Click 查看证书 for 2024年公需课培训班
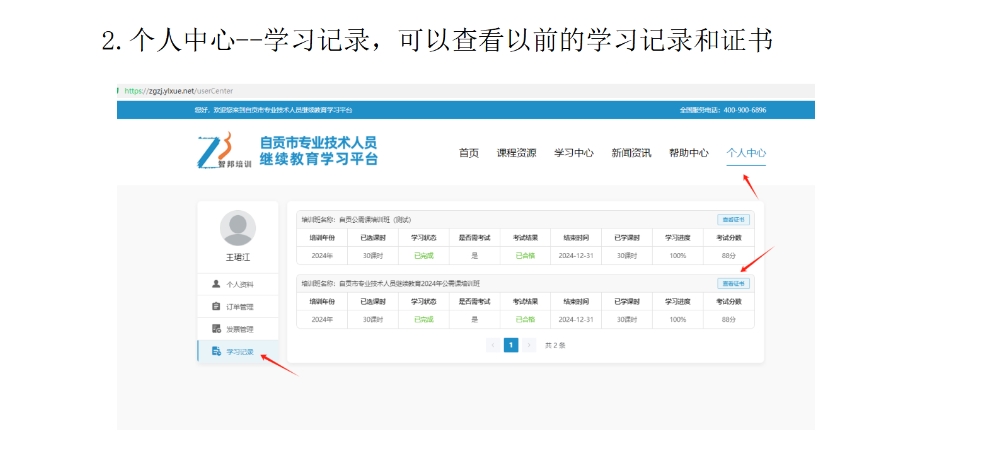The image size is (1000, 460). (733, 283)
